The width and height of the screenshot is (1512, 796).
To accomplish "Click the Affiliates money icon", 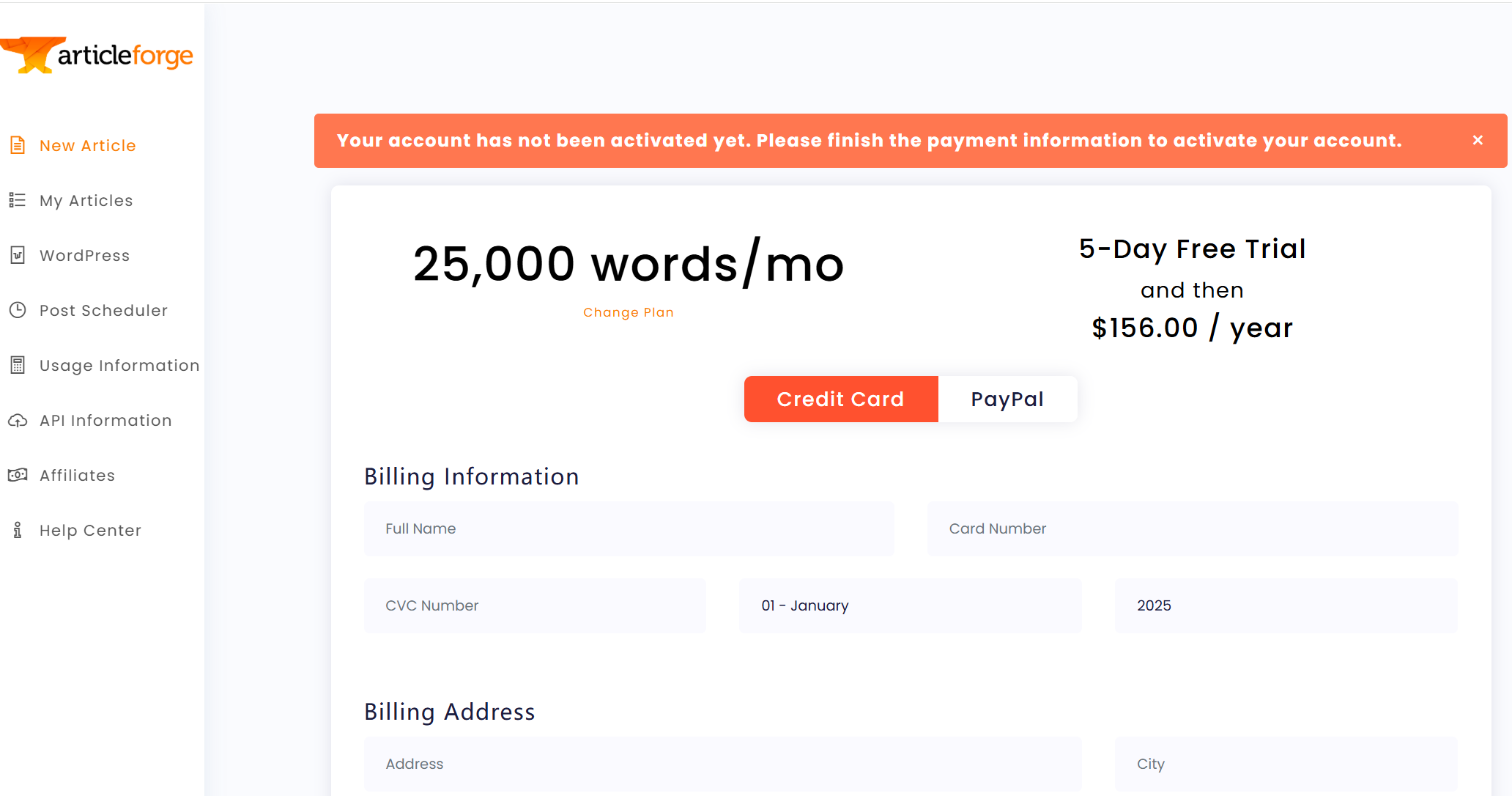I will point(18,475).
